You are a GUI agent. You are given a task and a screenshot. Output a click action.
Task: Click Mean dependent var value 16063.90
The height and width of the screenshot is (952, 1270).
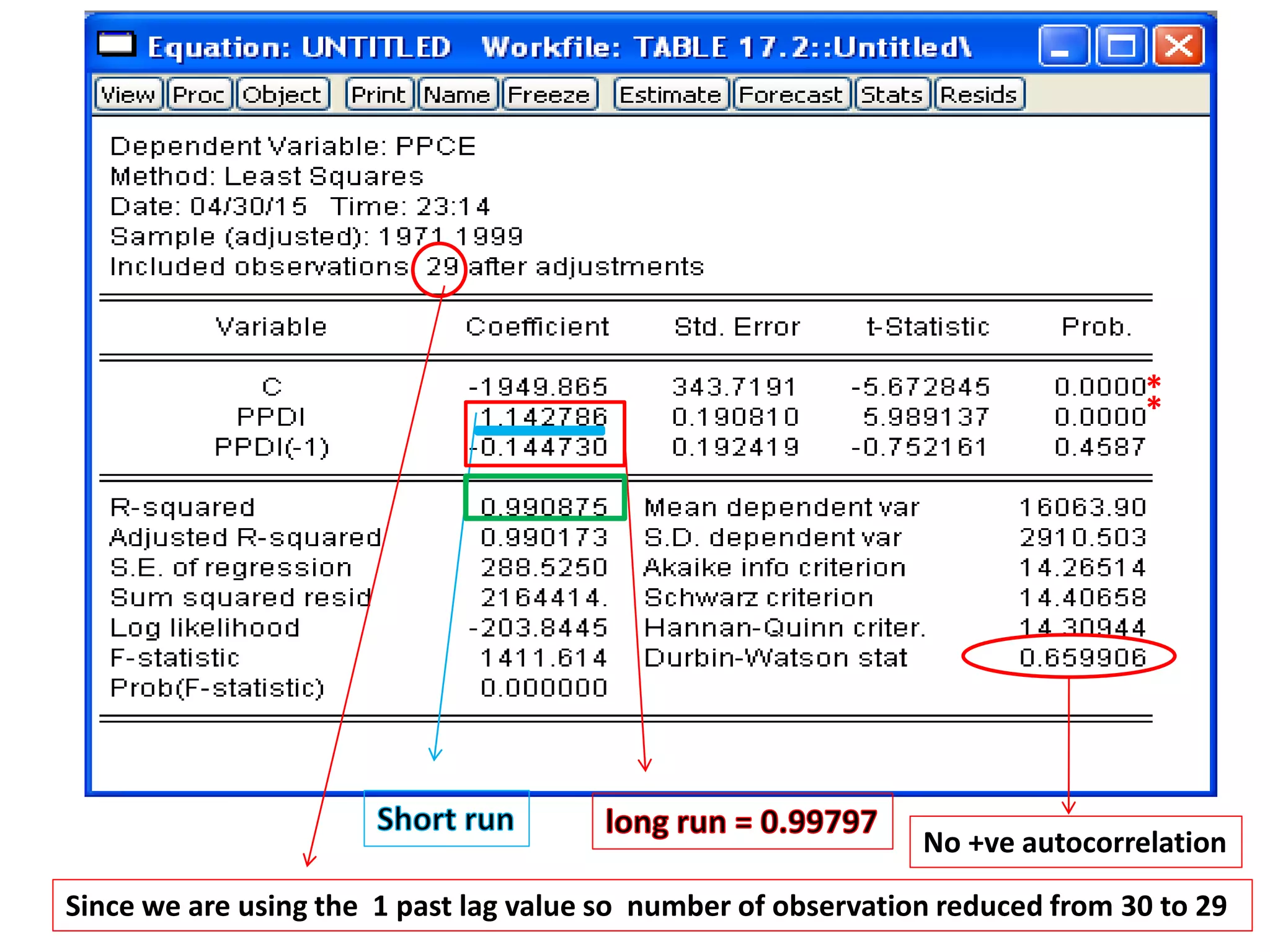pyautogui.click(x=1083, y=508)
